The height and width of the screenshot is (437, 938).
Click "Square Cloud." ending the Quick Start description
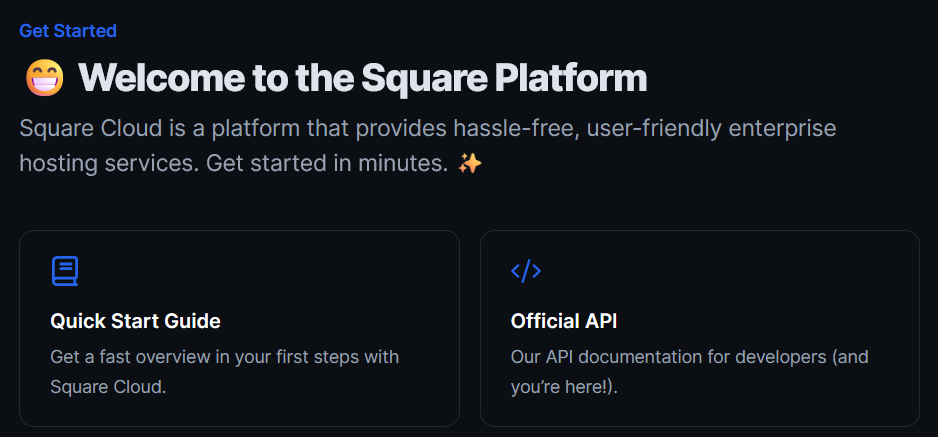coord(108,387)
